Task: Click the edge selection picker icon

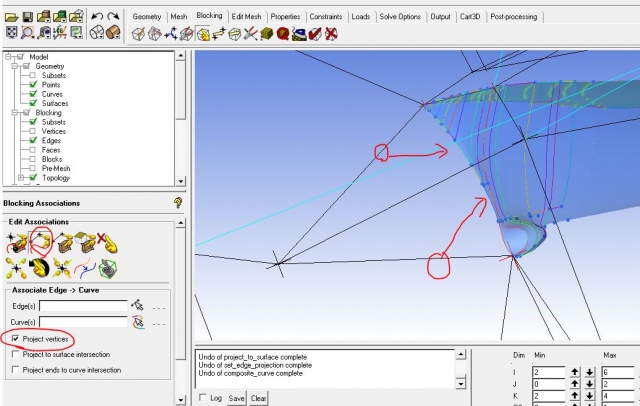Action: click(x=137, y=304)
